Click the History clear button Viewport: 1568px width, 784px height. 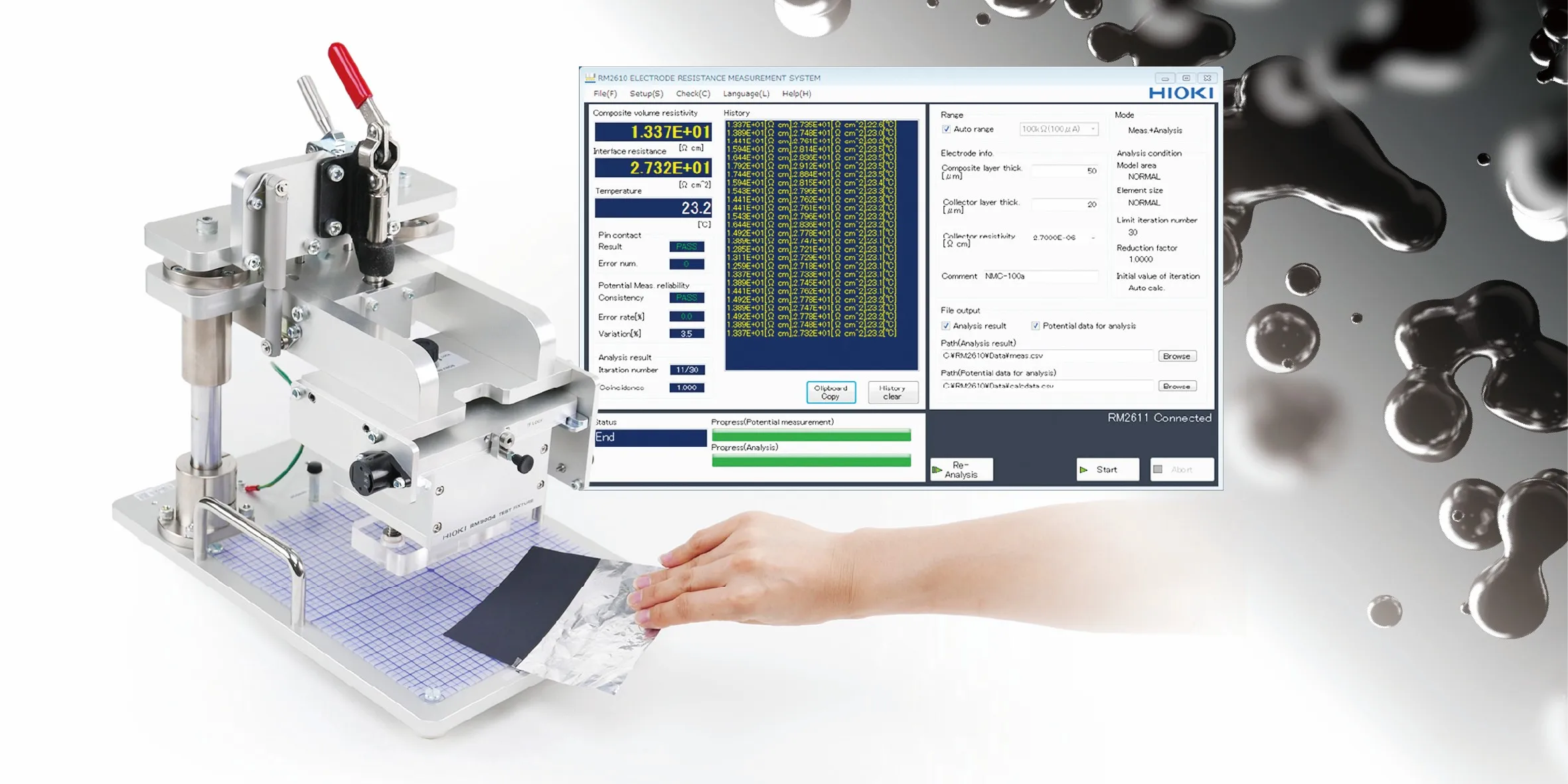click(x=892, y=392)
